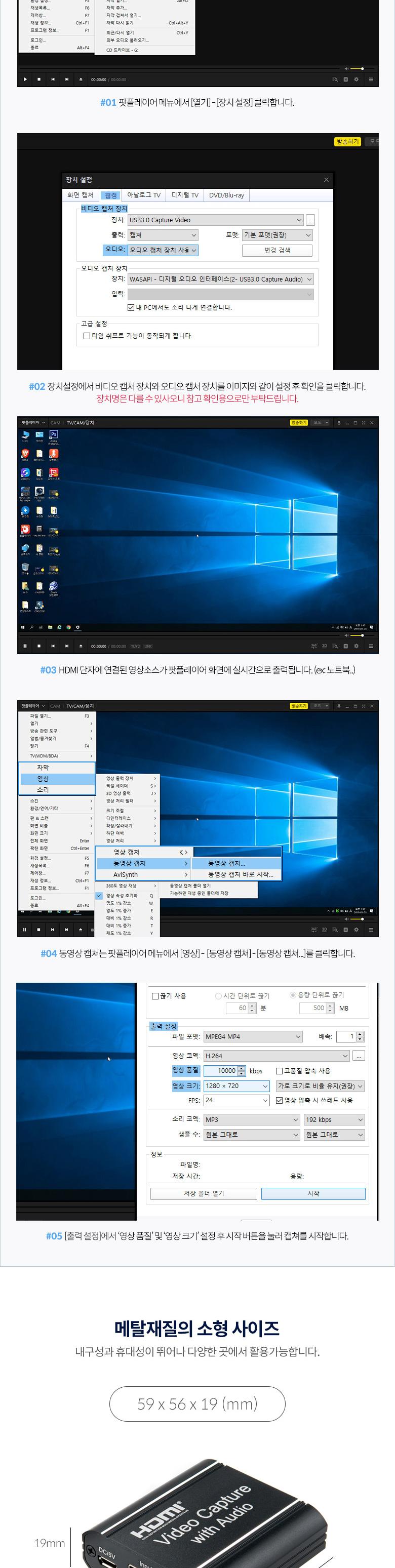Screen dimensions: 395x1568
Task: Click 방송하기 button above the 장치 설정 dialog
Action: click(347, 141)
